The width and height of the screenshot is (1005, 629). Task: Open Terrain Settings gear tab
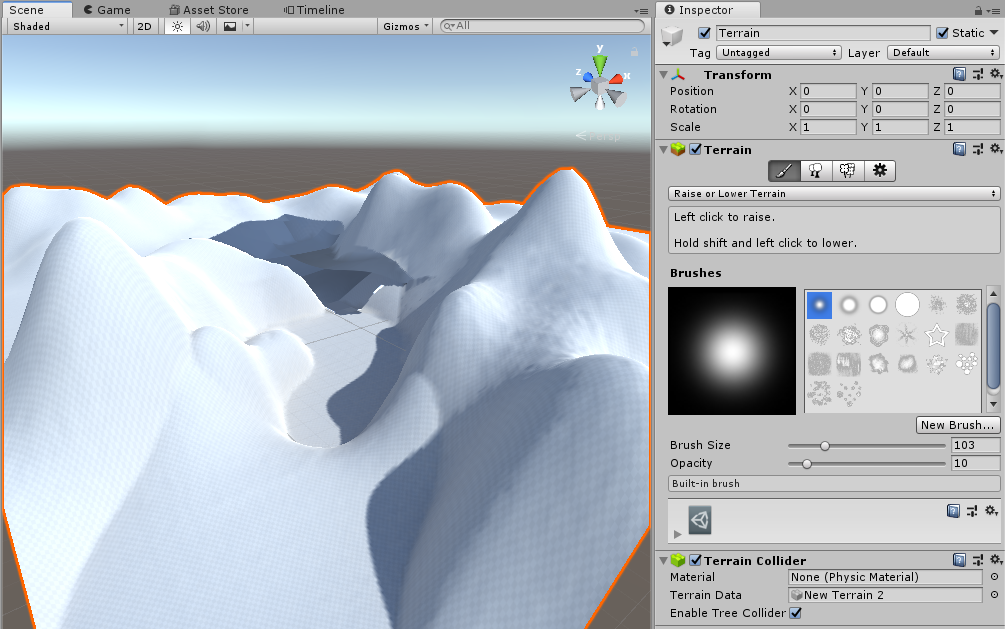[x=879, y=171]
